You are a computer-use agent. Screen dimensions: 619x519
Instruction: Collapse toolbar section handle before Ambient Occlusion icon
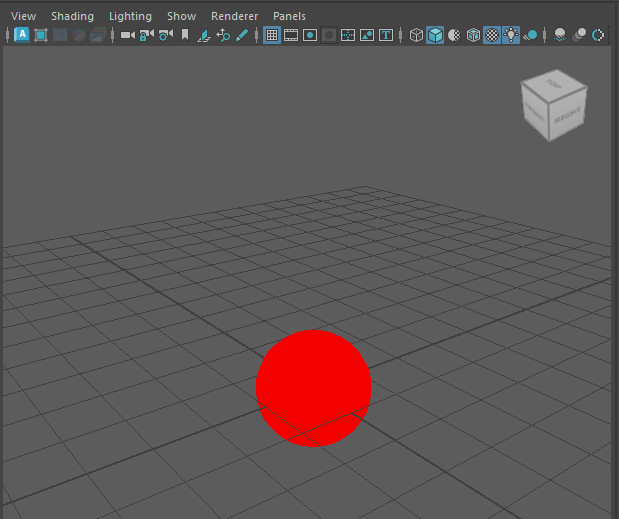(x=545, y=35)
